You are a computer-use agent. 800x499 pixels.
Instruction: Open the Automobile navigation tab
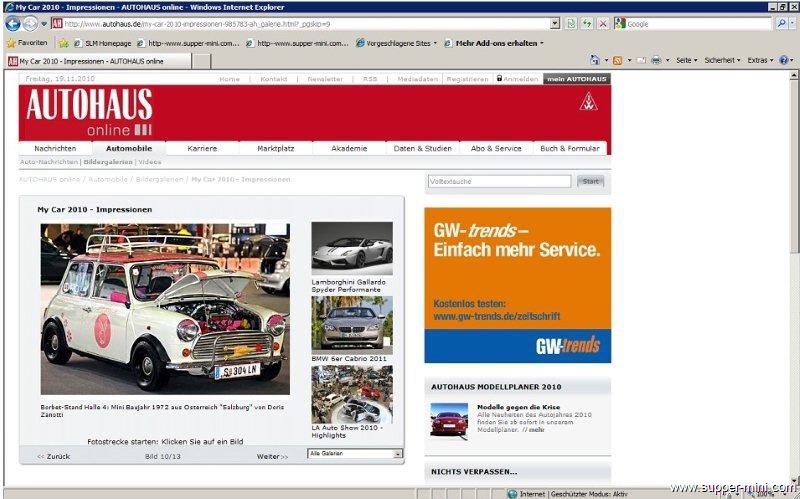(129, 148)
